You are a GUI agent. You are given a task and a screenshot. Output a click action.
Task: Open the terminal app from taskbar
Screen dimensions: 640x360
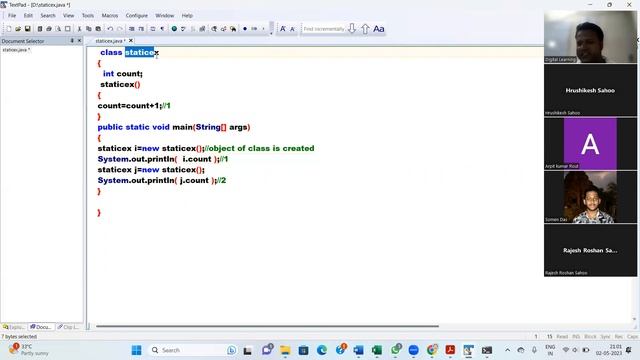(487, 350)
